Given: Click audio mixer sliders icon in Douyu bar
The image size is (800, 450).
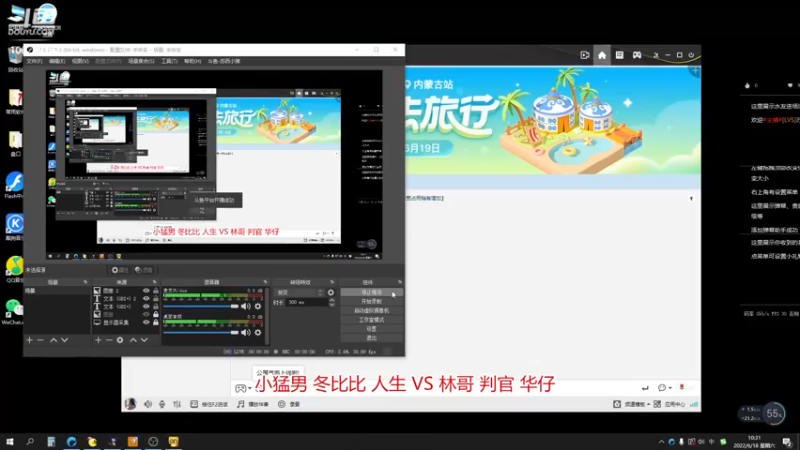Looking at the screenshot, I should (177, 404).
